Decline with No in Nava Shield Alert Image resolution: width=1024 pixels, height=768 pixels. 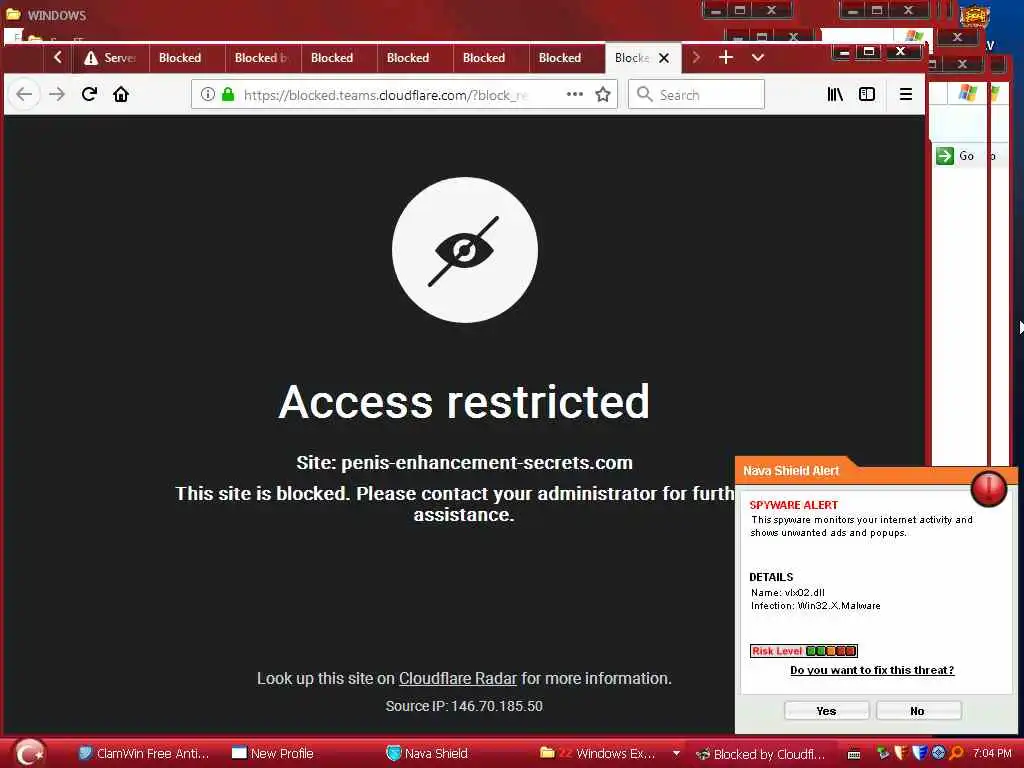tap(918, 711)
